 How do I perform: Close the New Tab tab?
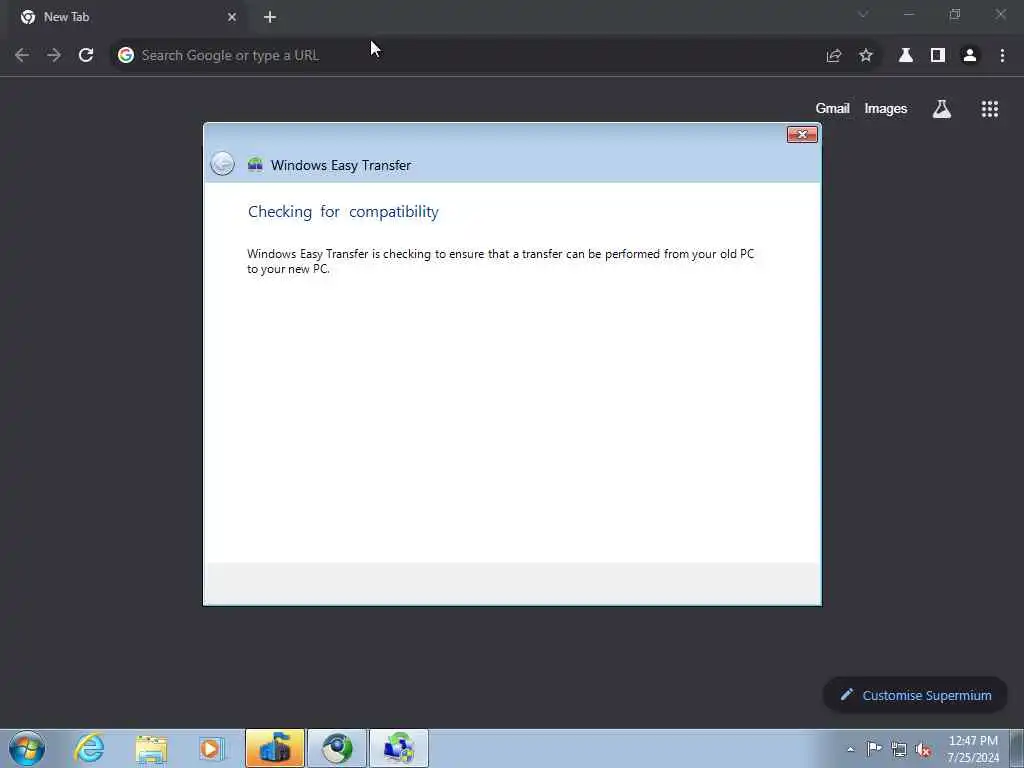pyautogui.click(x=232, y=17)
